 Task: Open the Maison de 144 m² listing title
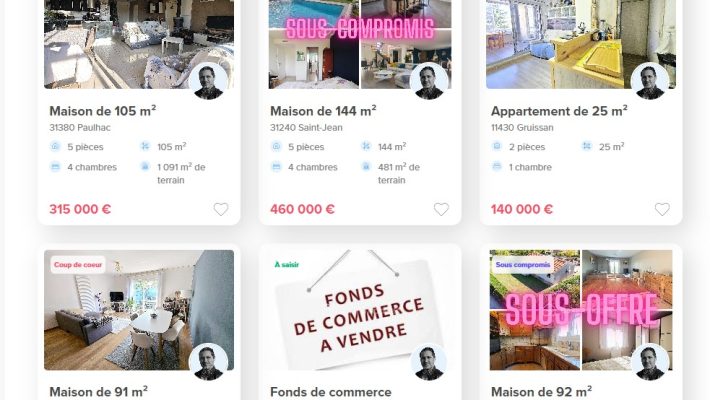click(323, 111)
